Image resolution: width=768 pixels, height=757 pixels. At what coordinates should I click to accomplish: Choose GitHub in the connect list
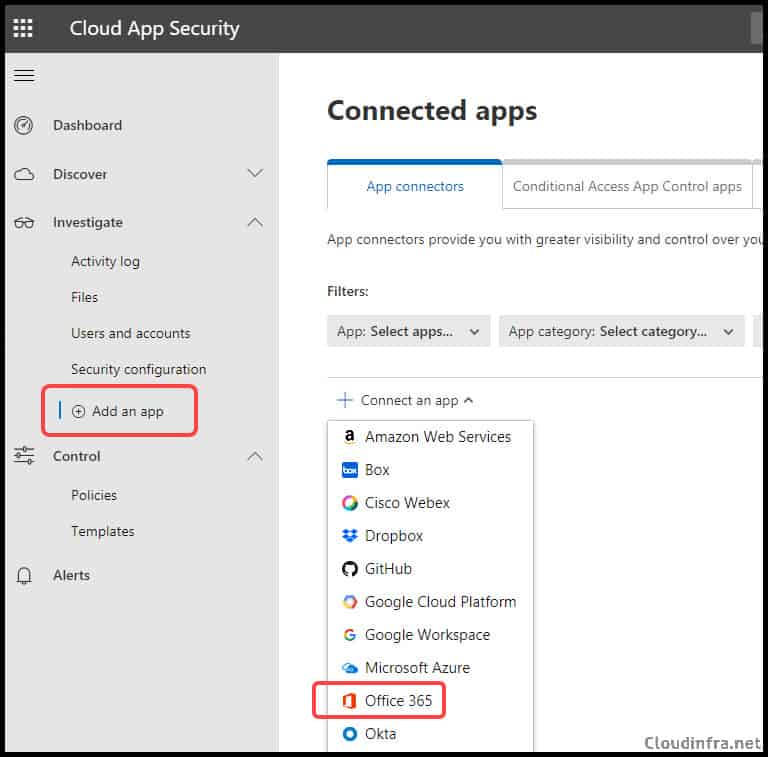tap(430, 569)
